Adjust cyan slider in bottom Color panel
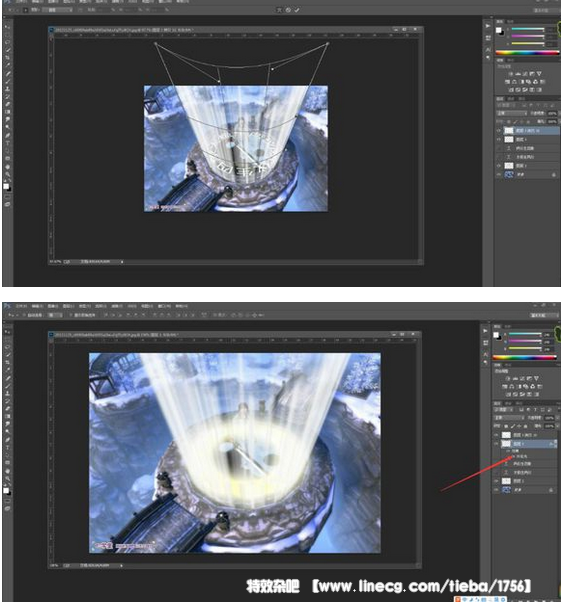561x603 pixels. click(x=525, y=334)
